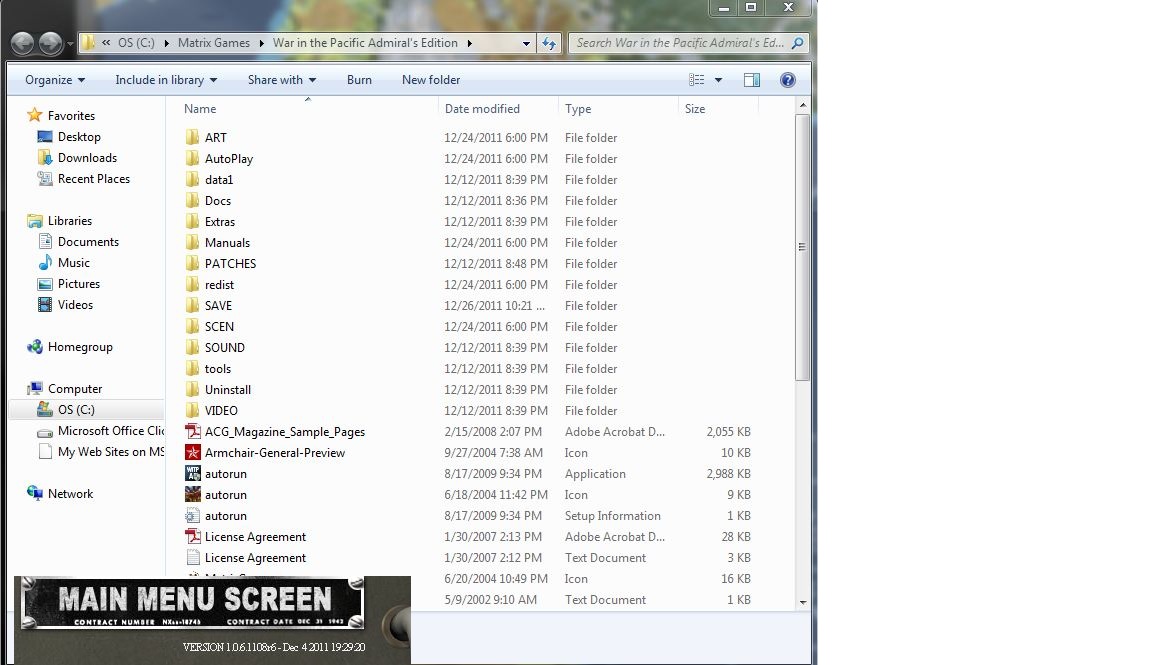Image resolution: width=1152 pixels, height=665 pixels.
Task: Select the SAVE folder icon
Action: 192,306
